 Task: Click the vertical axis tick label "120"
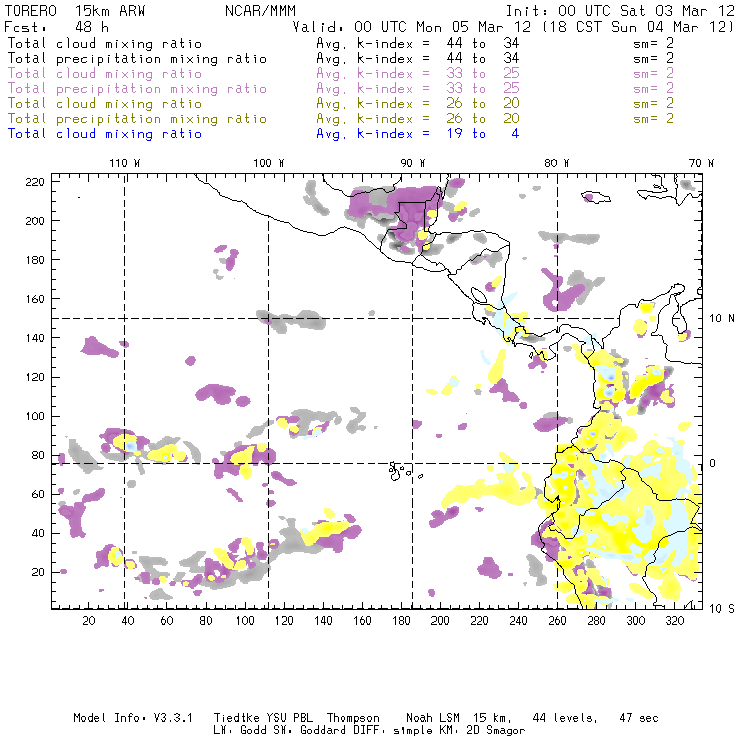point(35,377)
